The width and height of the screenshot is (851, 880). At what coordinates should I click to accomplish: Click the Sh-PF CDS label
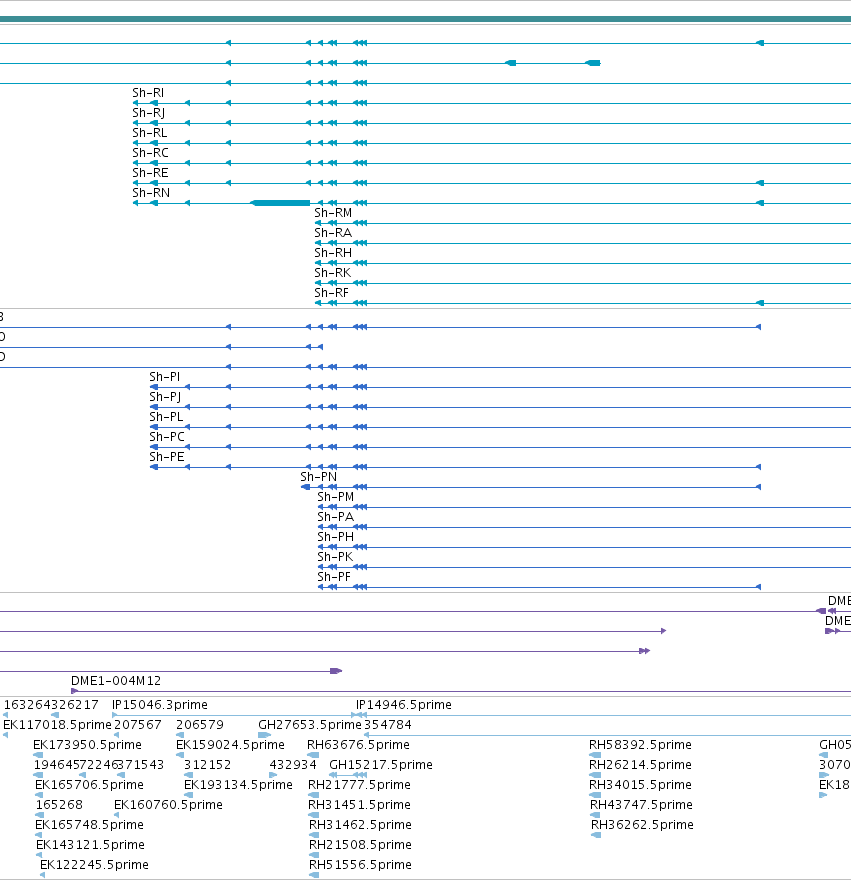tap(334, 577)
